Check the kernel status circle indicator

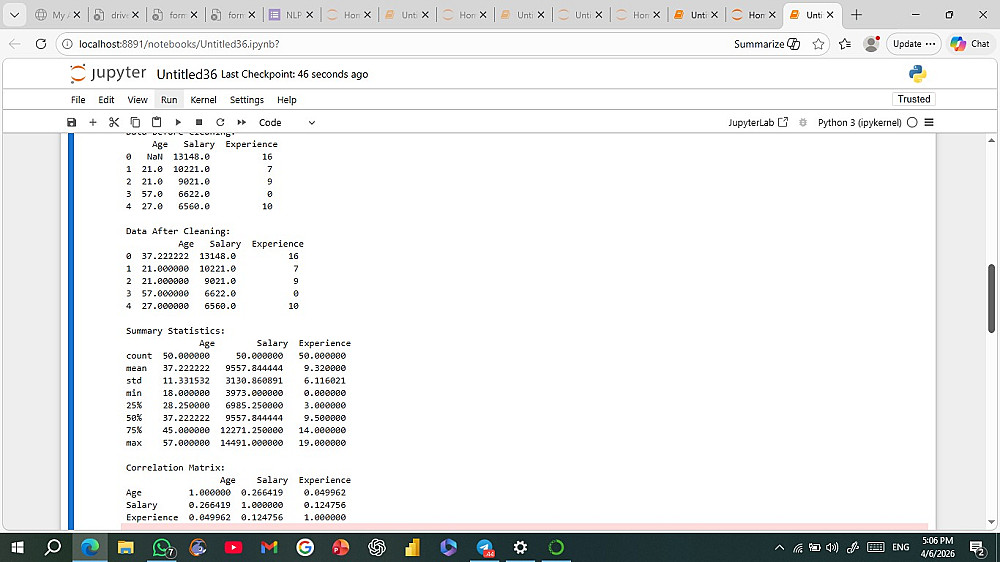pos(912,122)
